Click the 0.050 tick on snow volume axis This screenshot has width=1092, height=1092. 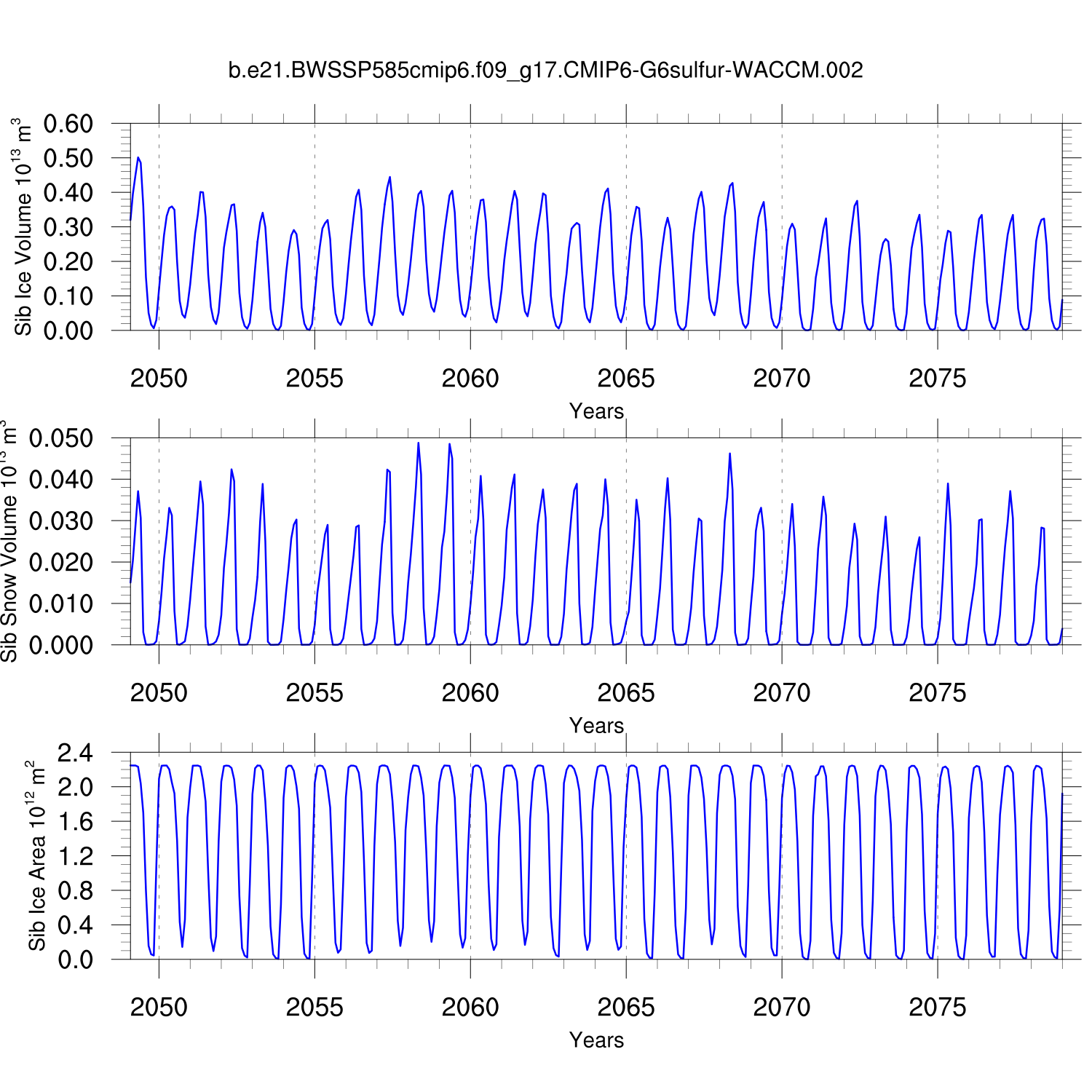click(x=61, y=438)
